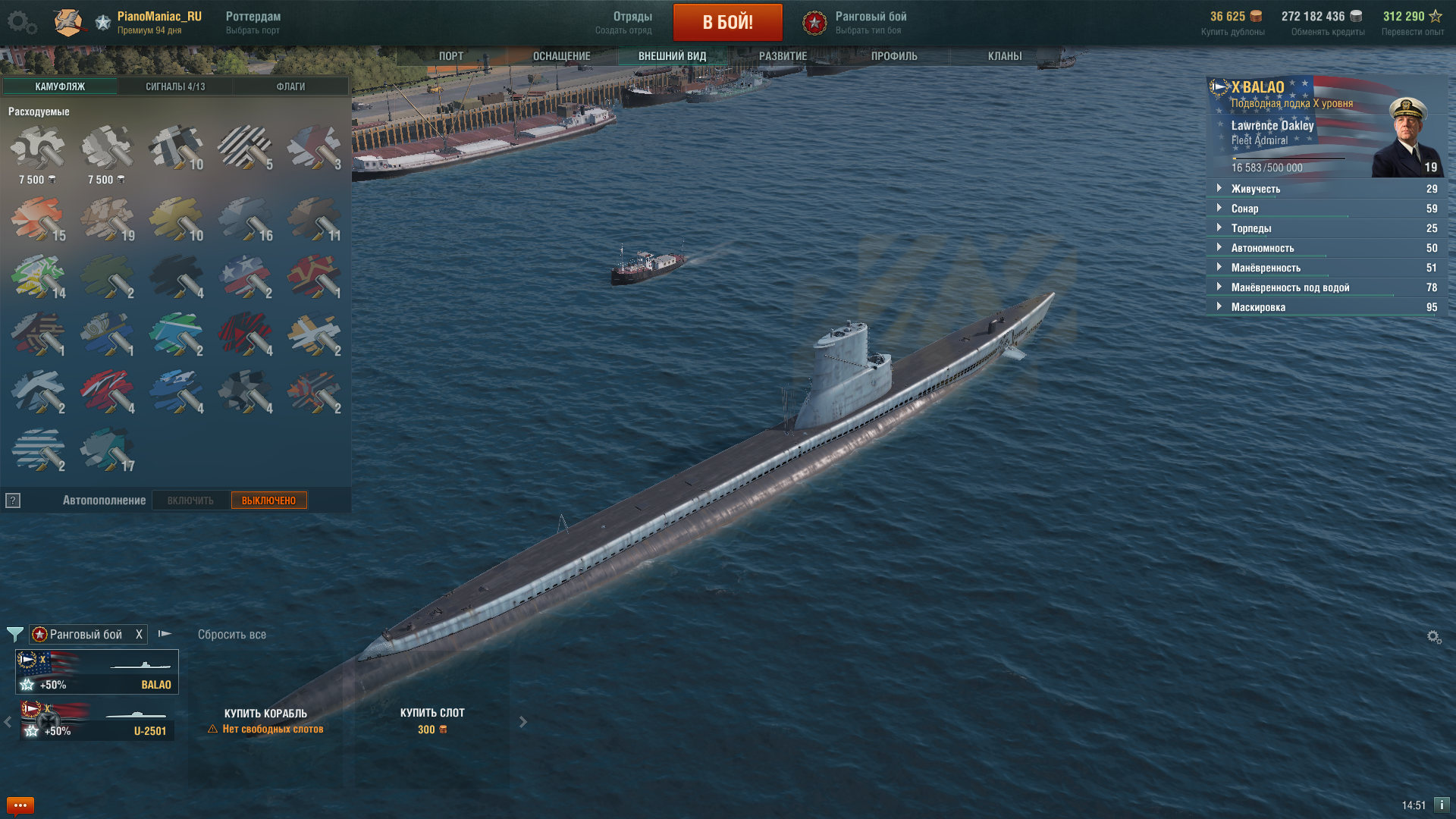
Task: Select the U-2501 ship in carousel
Action: pos(97,719)
